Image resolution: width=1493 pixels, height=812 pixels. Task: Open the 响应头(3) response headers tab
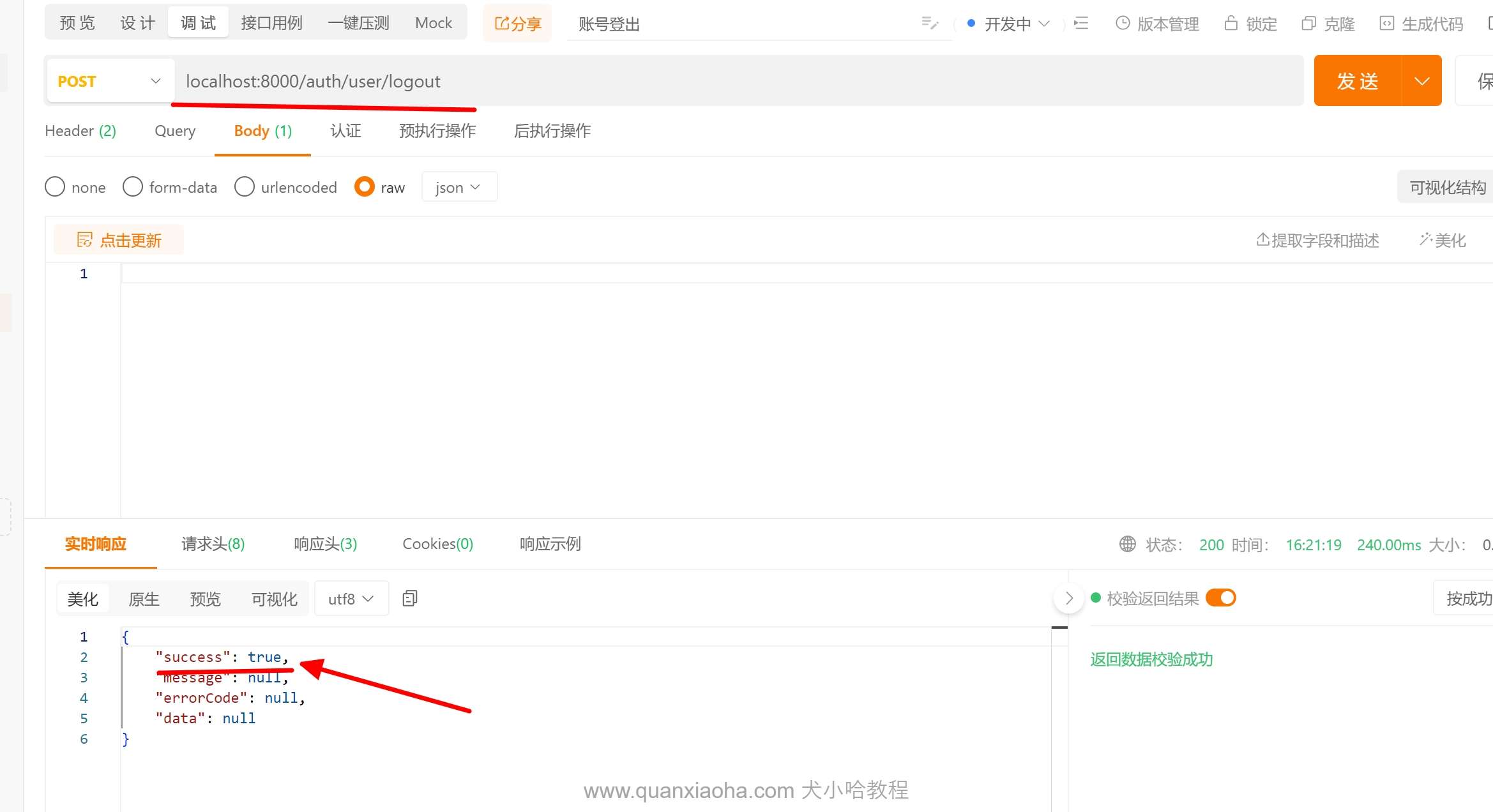[325, 544]
